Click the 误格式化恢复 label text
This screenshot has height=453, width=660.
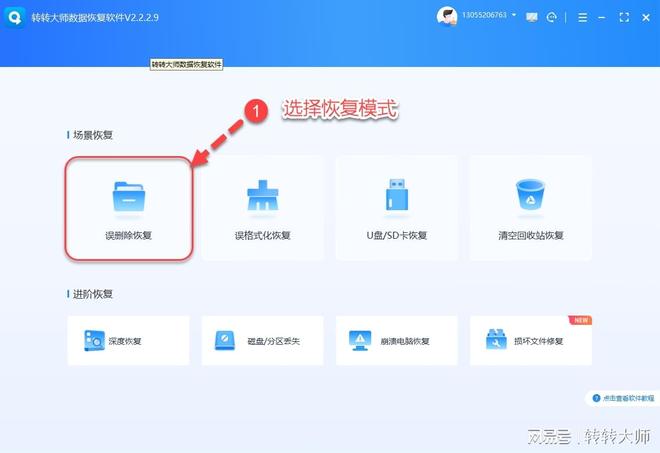coord(263,235)
